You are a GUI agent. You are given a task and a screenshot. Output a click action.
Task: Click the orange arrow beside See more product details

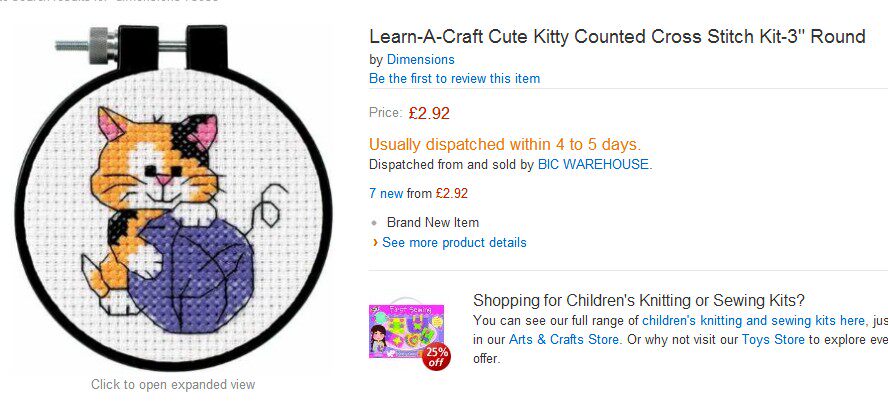pyautogui.click(x=375, y=243)
